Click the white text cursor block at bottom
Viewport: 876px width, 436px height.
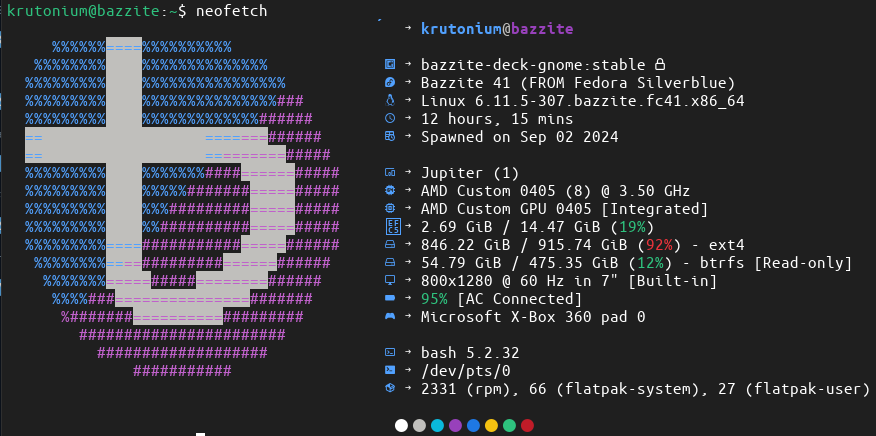tap(201, 434)
